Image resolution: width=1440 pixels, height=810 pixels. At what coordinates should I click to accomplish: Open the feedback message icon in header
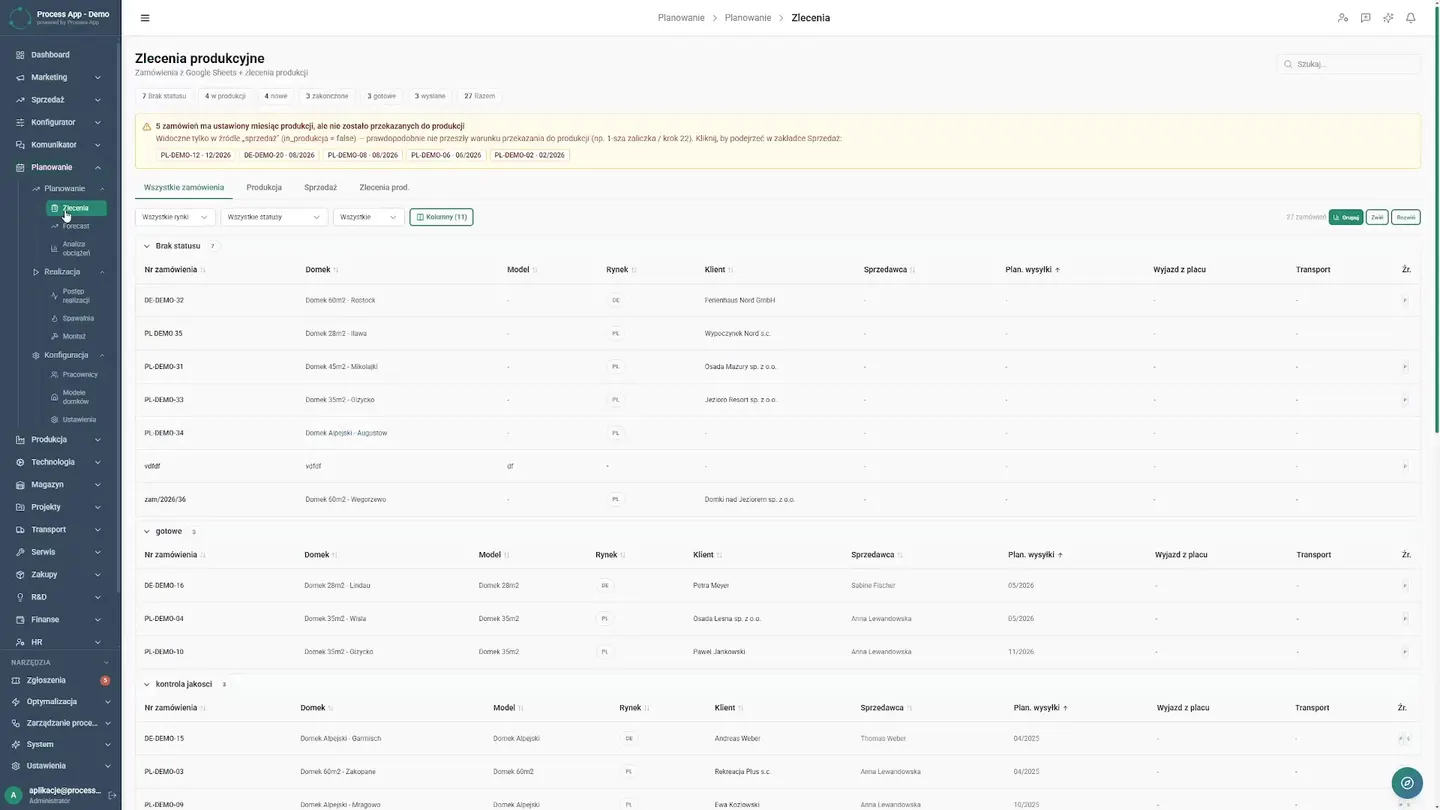pyautogui.click(x=1366, y=18)
